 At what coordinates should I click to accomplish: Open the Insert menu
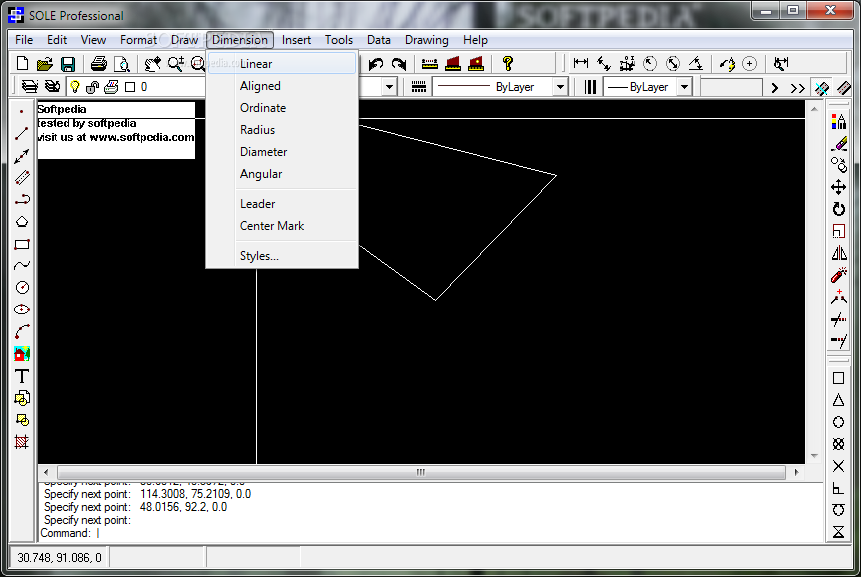pos(297,40)
